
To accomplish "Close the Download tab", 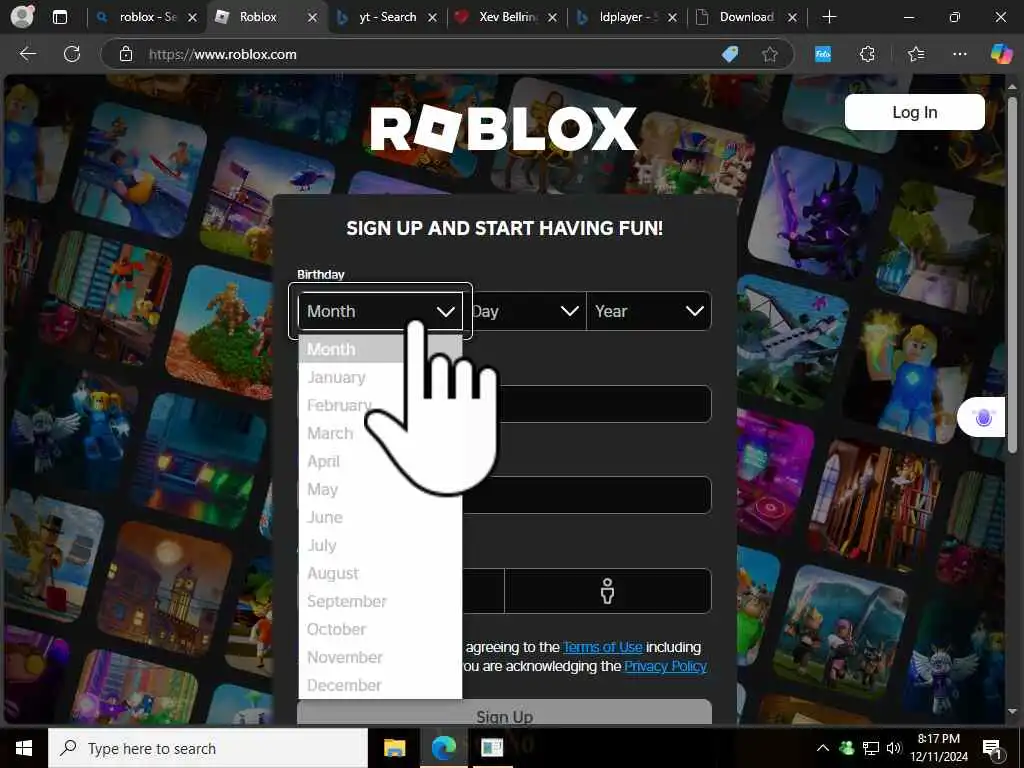I will (792, 18).
